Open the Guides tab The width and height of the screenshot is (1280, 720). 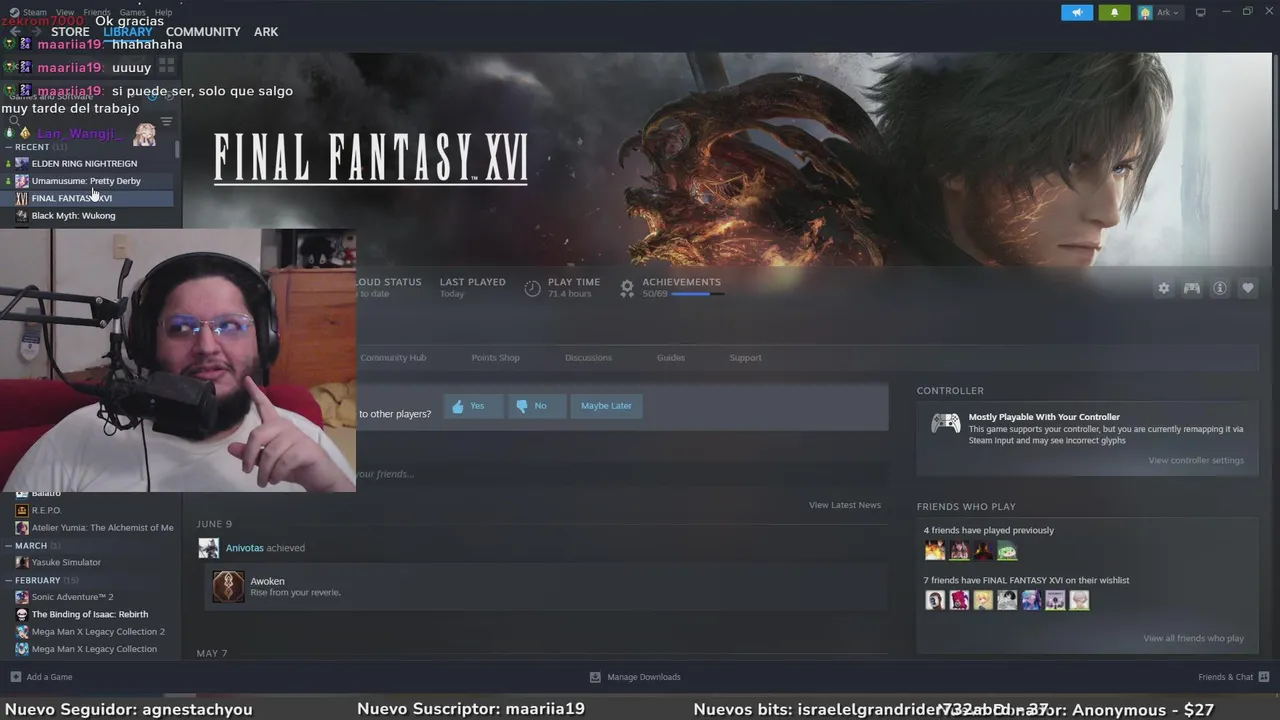(x=671, y=358)
